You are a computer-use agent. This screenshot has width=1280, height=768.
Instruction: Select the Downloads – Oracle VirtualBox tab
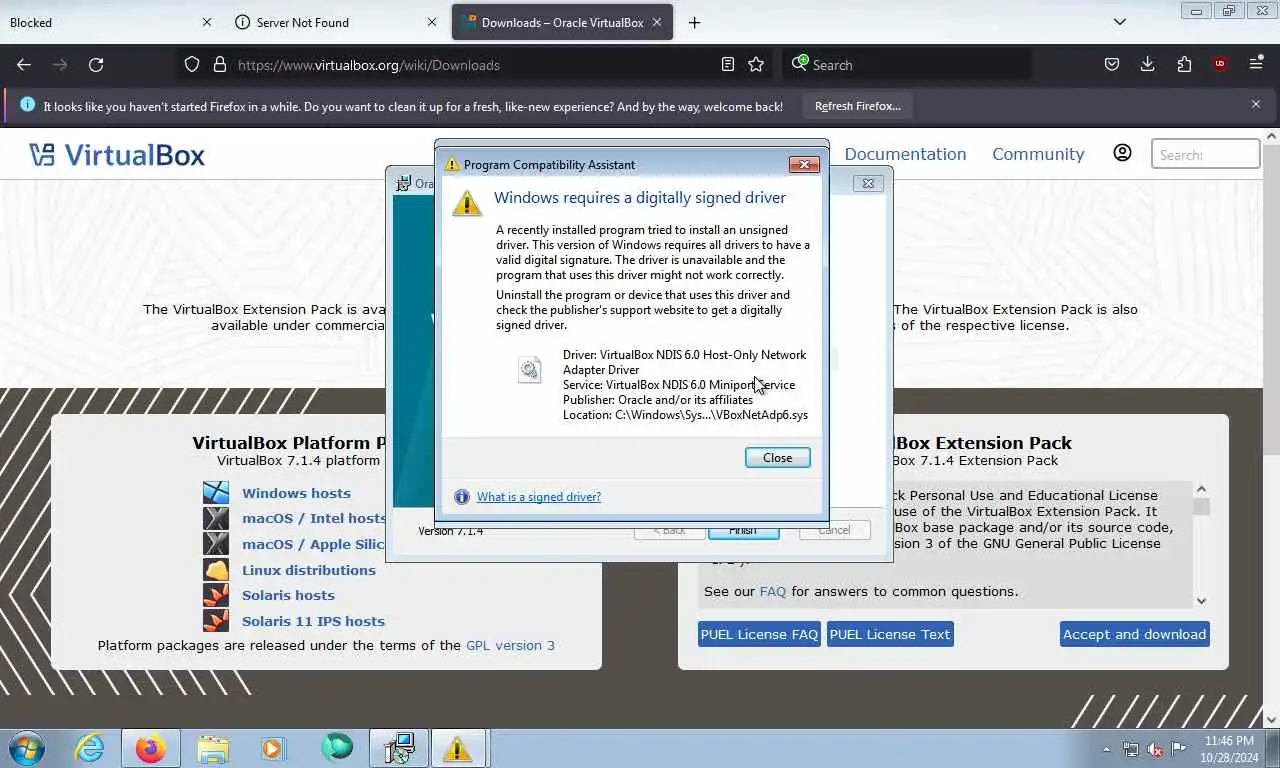[562, 22]
